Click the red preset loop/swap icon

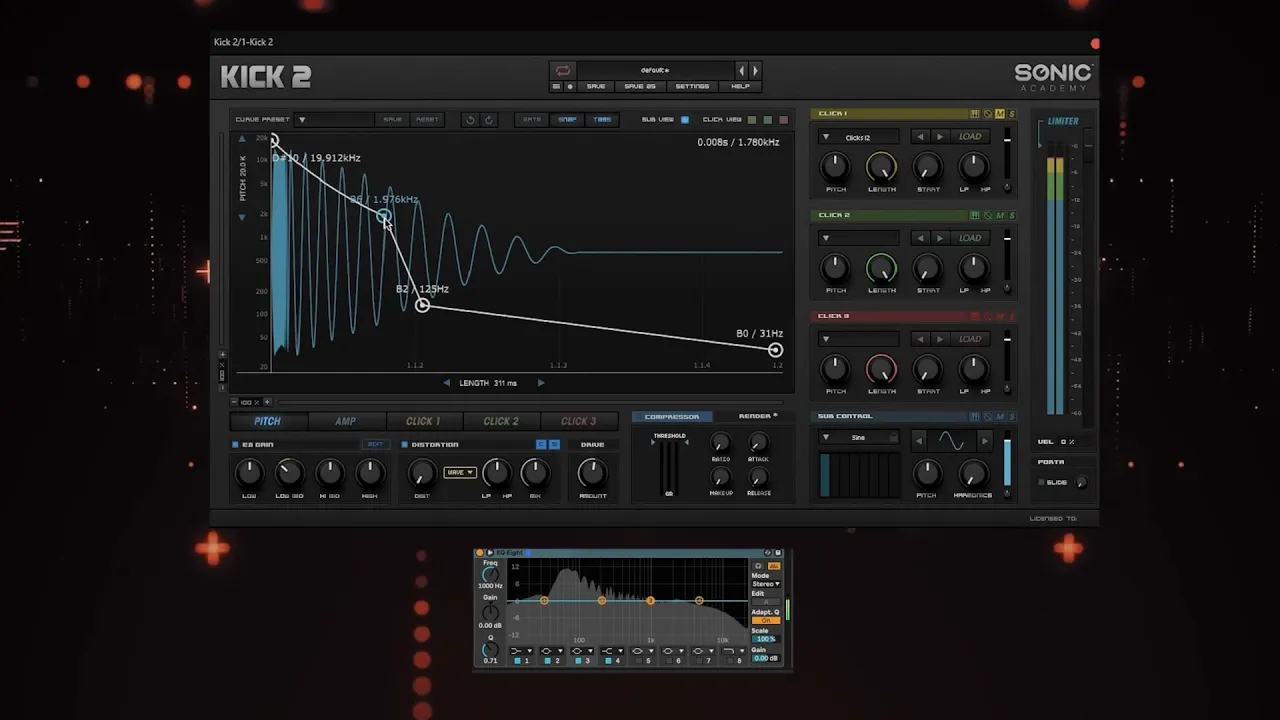click(563, 70)
